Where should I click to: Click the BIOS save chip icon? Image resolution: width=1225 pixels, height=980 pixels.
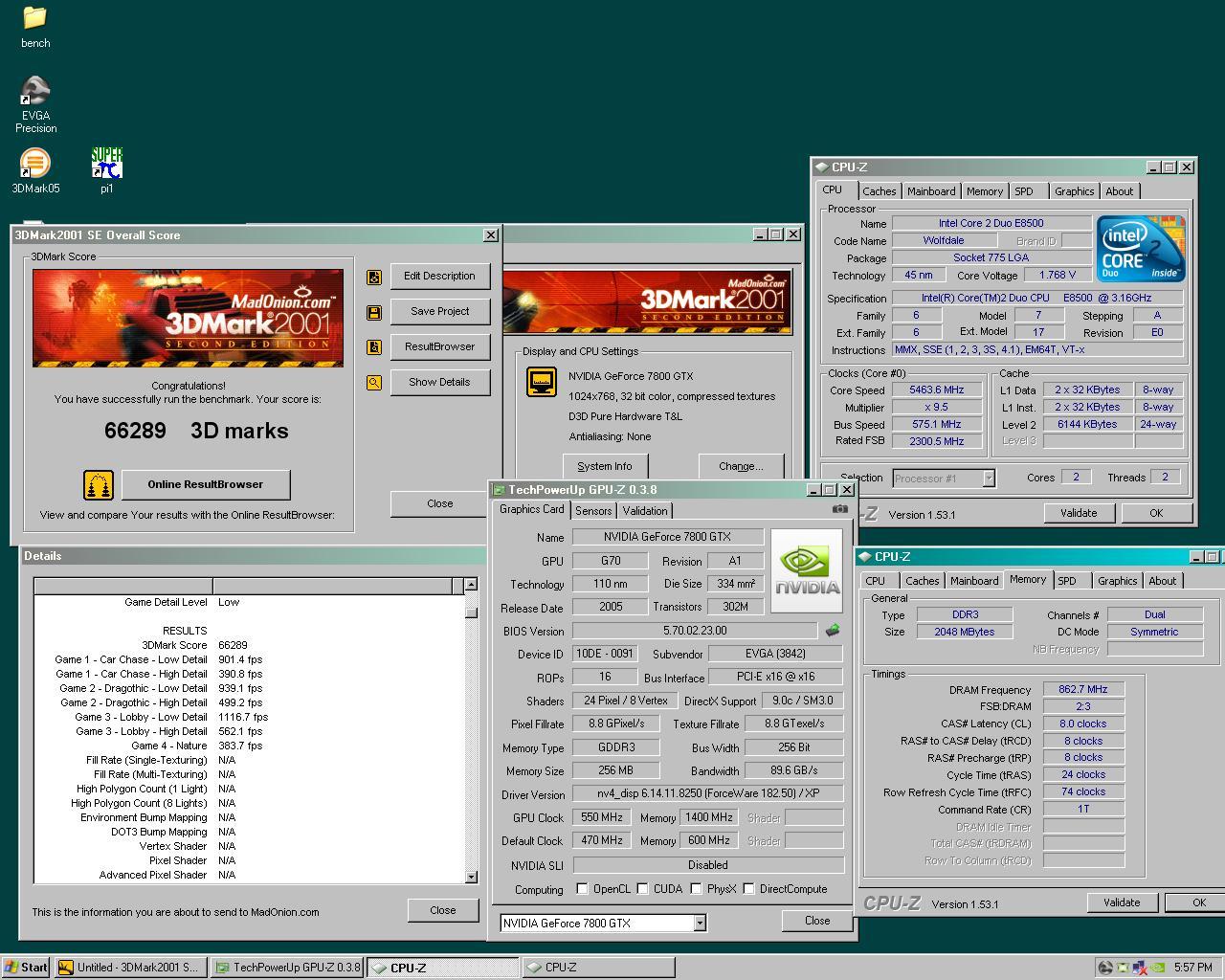click(833, 631)
